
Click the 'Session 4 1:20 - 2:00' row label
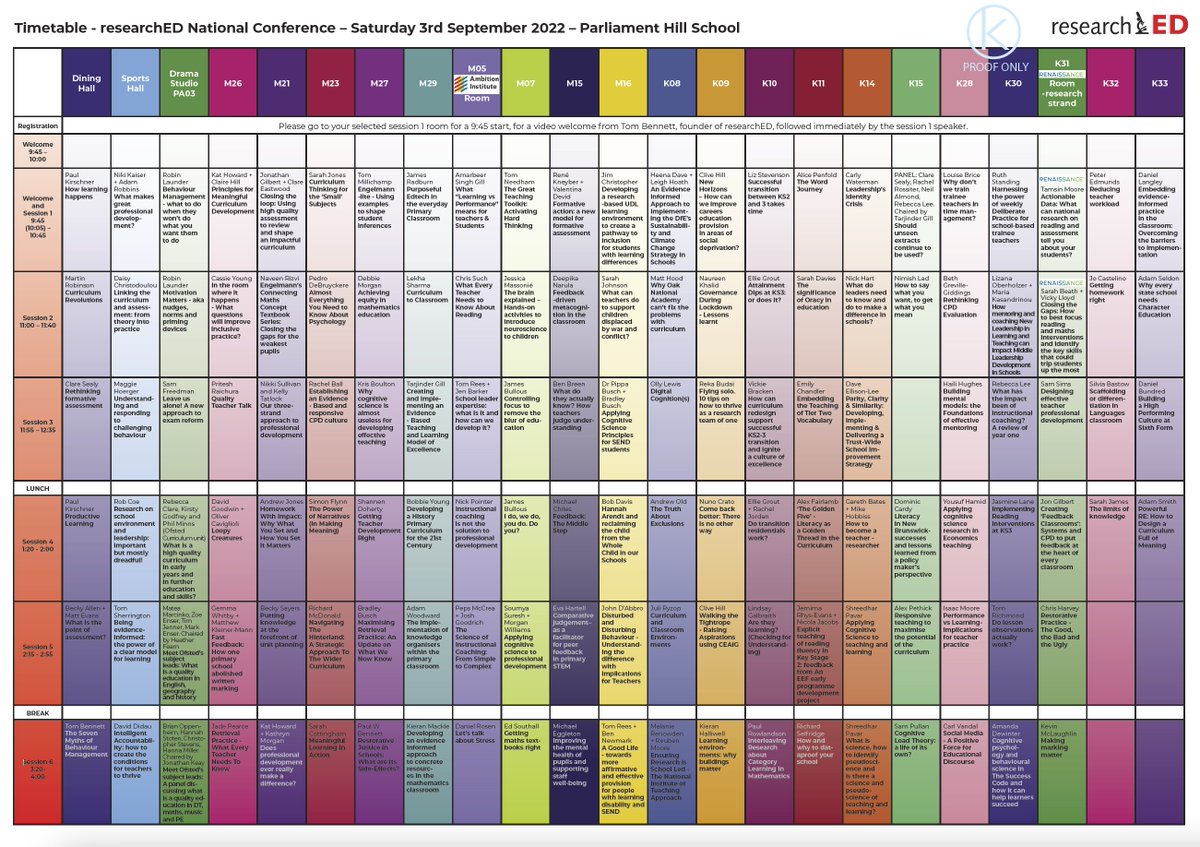pos(38,547)
